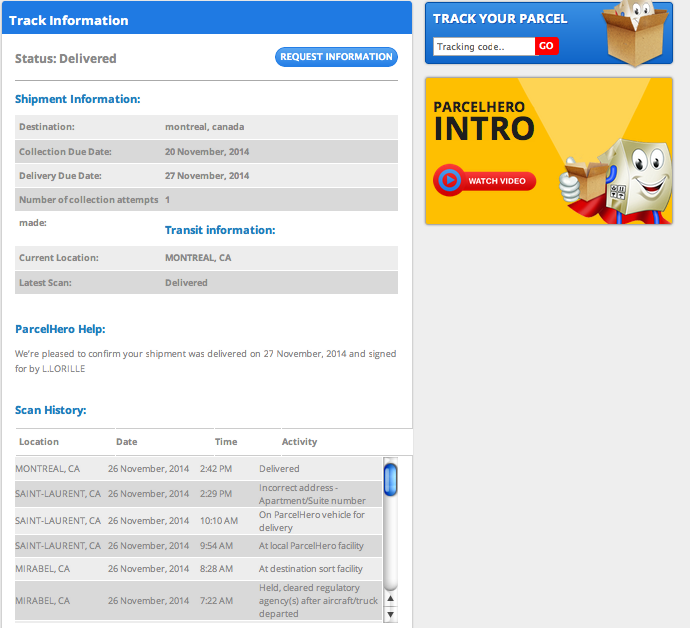The width and height of the screenshot is (690, 628).
Task: Click the Scan History heading
Action: (x=51, y=410)
